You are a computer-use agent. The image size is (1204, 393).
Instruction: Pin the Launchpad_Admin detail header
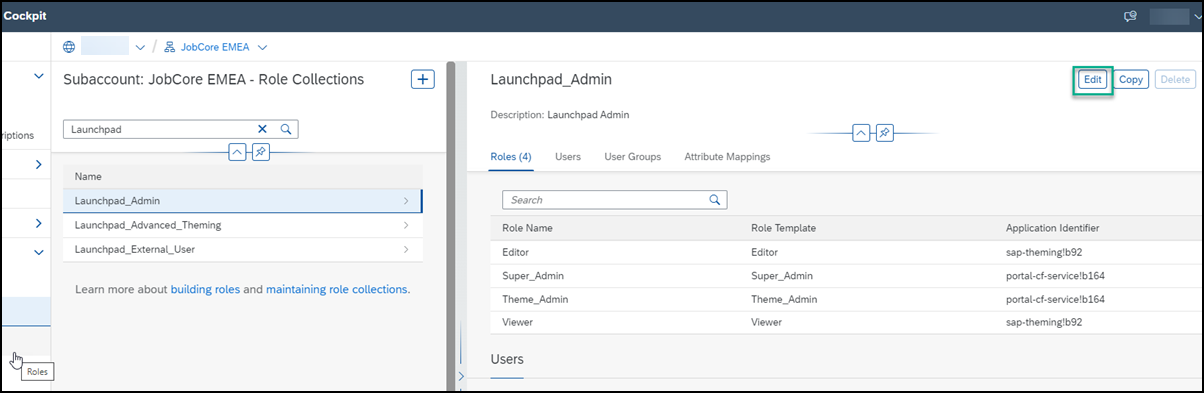[x=884, y=133]
